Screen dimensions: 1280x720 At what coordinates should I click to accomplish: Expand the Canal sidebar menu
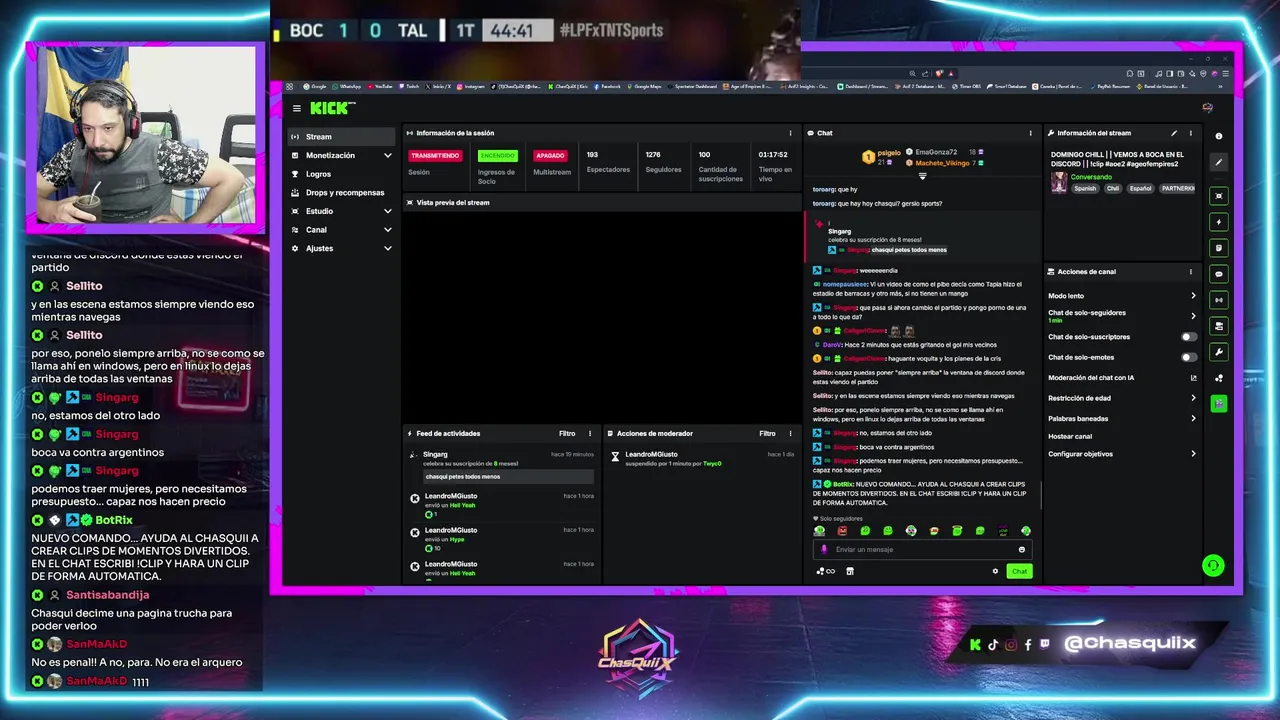click(x=341, y=229)
